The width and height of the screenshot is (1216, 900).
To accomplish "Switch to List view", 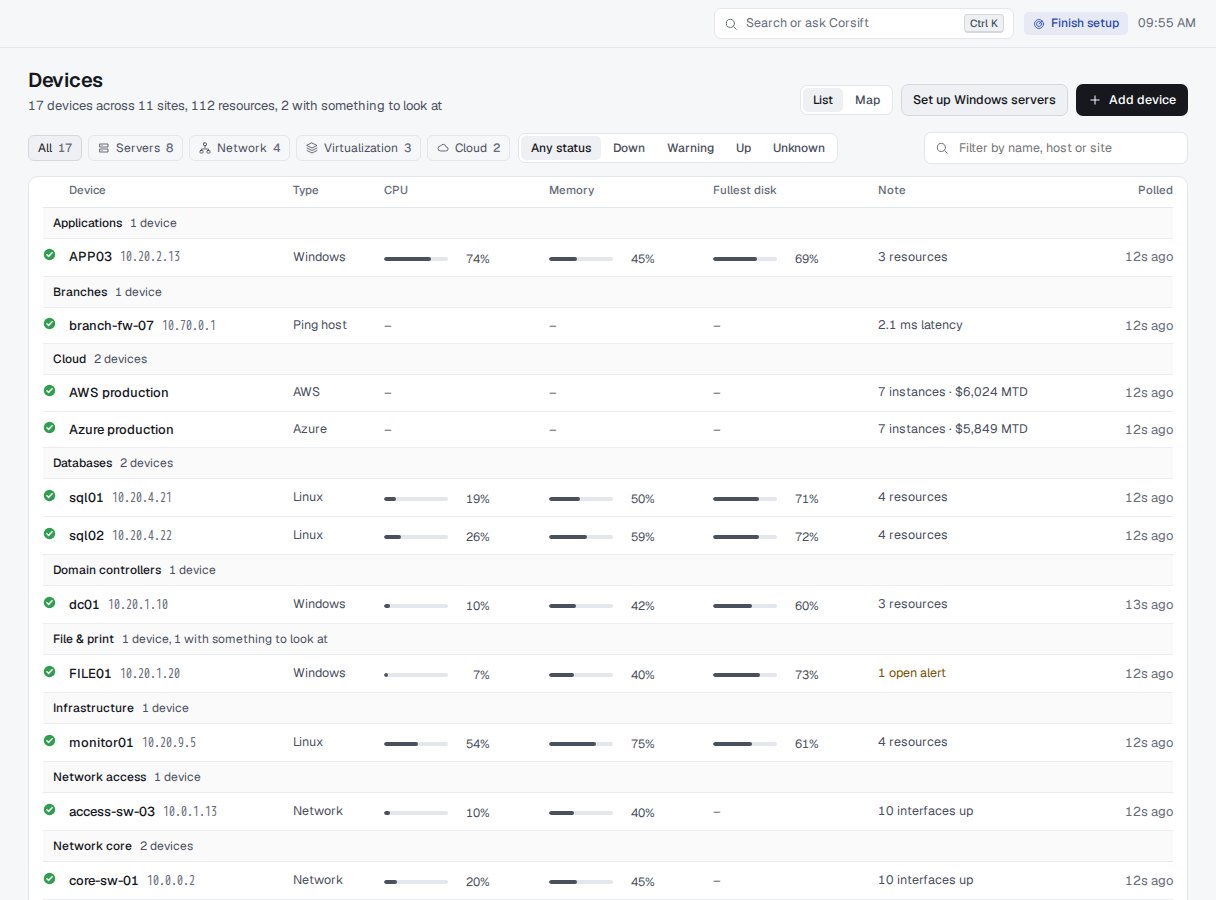I will pyautogui.click(x=823, y=100).
